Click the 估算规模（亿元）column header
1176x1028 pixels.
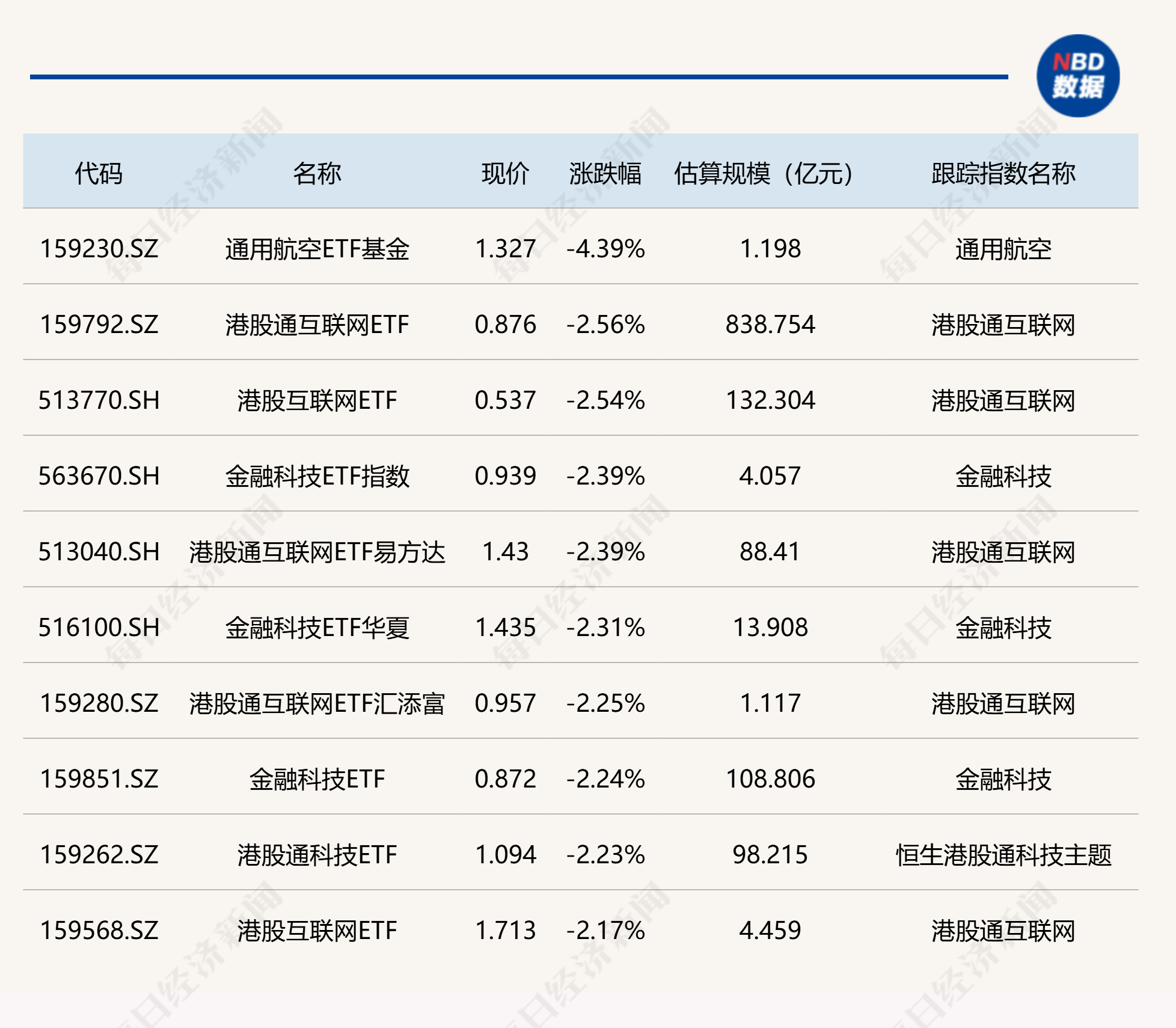764,173
